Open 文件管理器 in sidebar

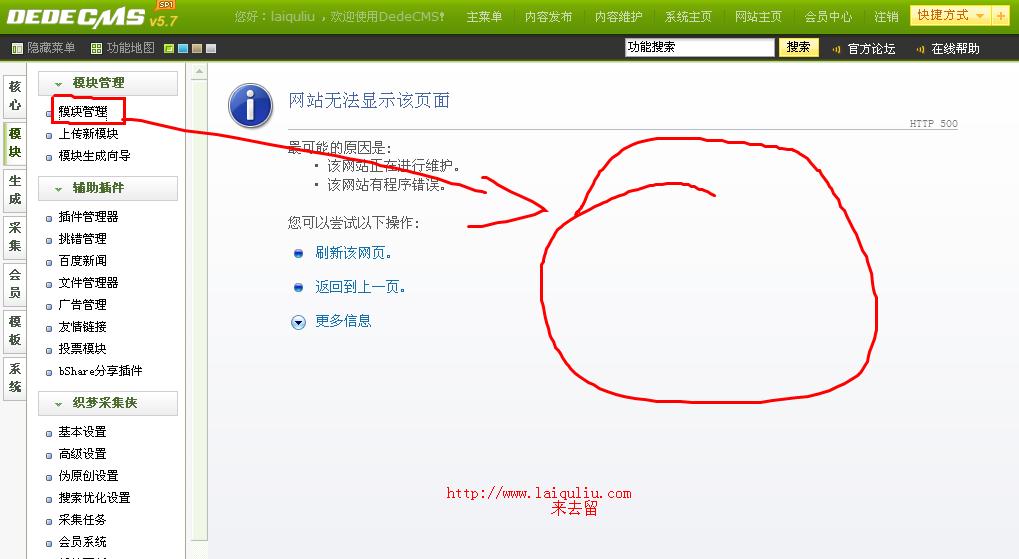(88, 283)
